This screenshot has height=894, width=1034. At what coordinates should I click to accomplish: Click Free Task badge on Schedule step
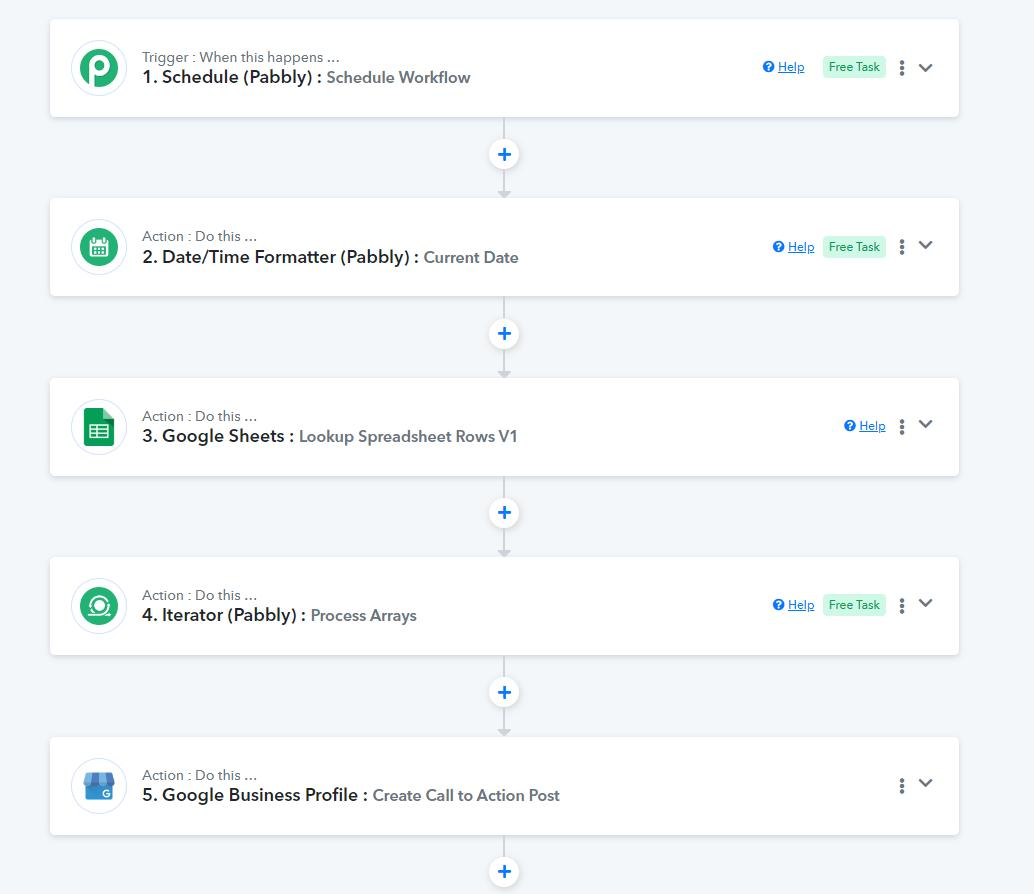pyautogui.click(x=854, y=67)
